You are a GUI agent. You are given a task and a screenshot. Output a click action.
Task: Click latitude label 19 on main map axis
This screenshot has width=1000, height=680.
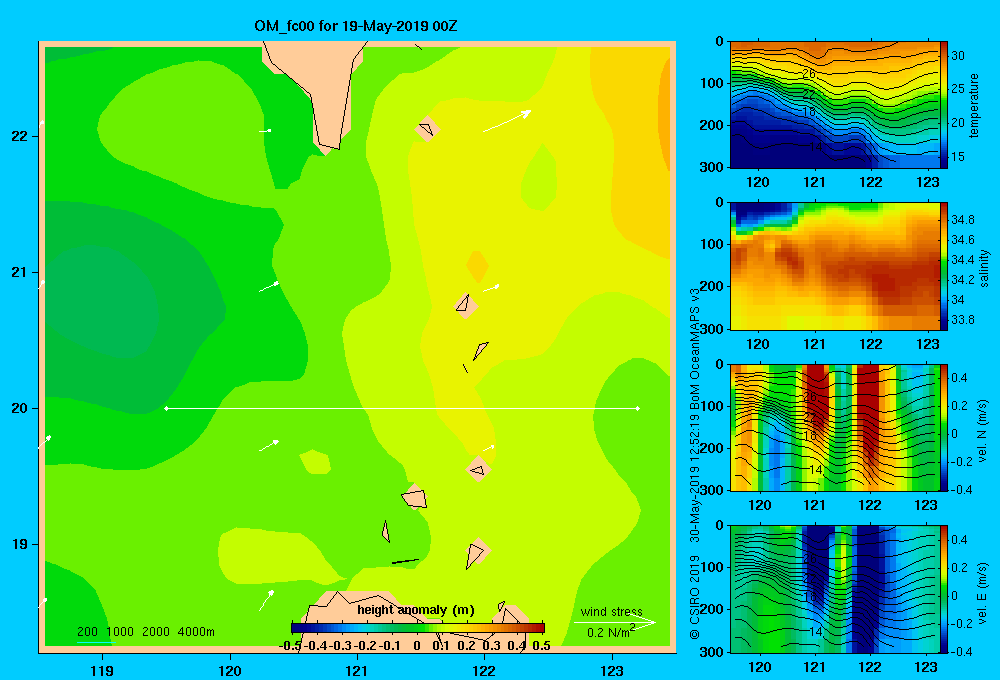(20, 544)
